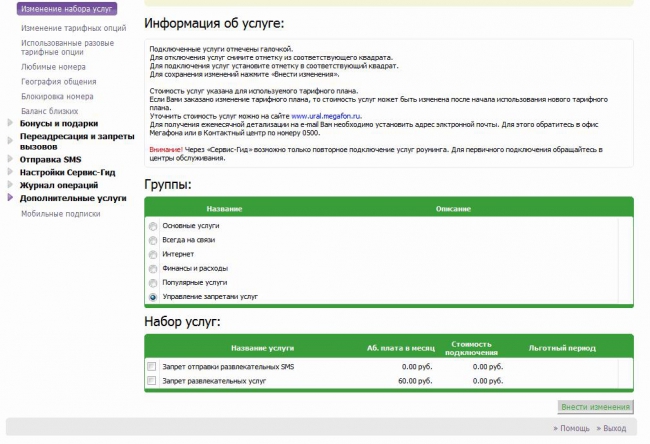Open "География общения" menu entry
Image resolution: width=650 pixels, height=444 pixels.
pos(59,82)
